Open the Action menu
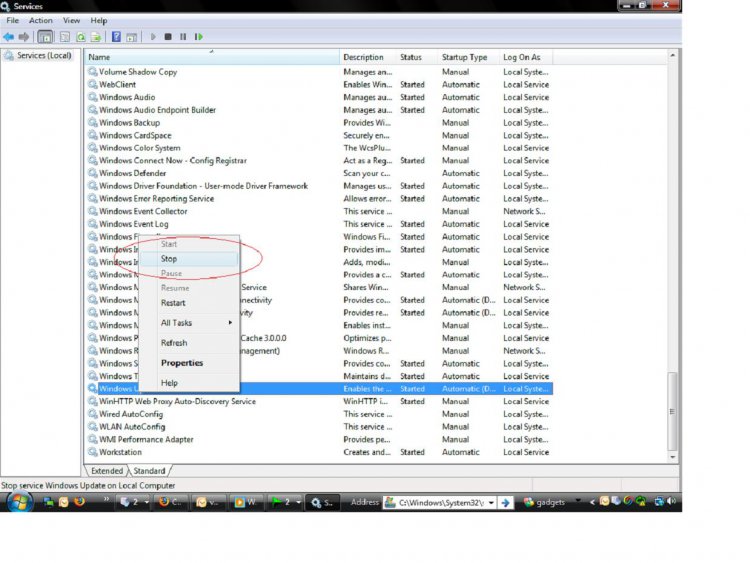Viewport: 750px width, 563px height. (41, 20)
